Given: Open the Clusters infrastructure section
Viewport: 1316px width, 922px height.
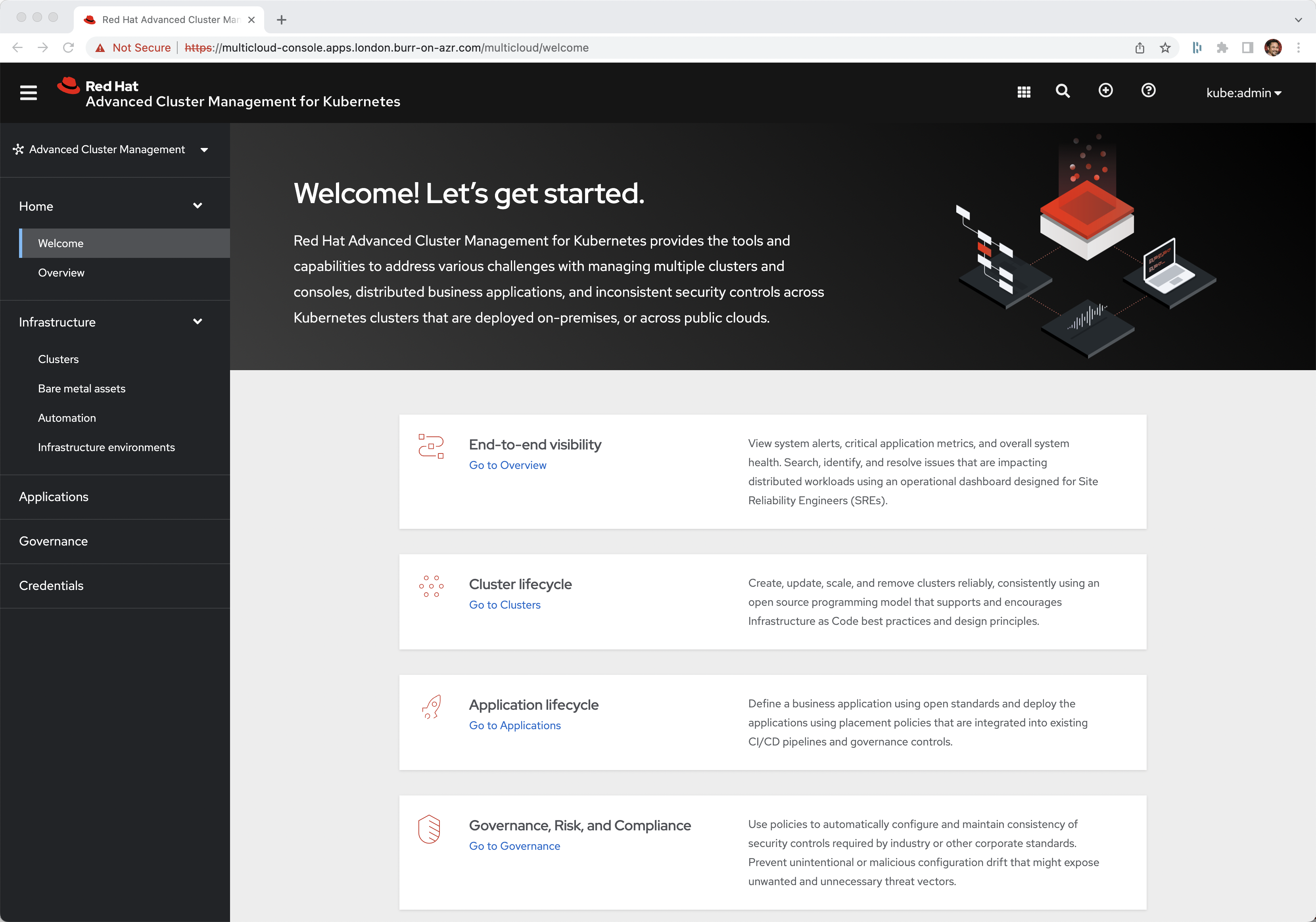Looking at the screenshot, I should pyautogui.click(x=57, y=359).
